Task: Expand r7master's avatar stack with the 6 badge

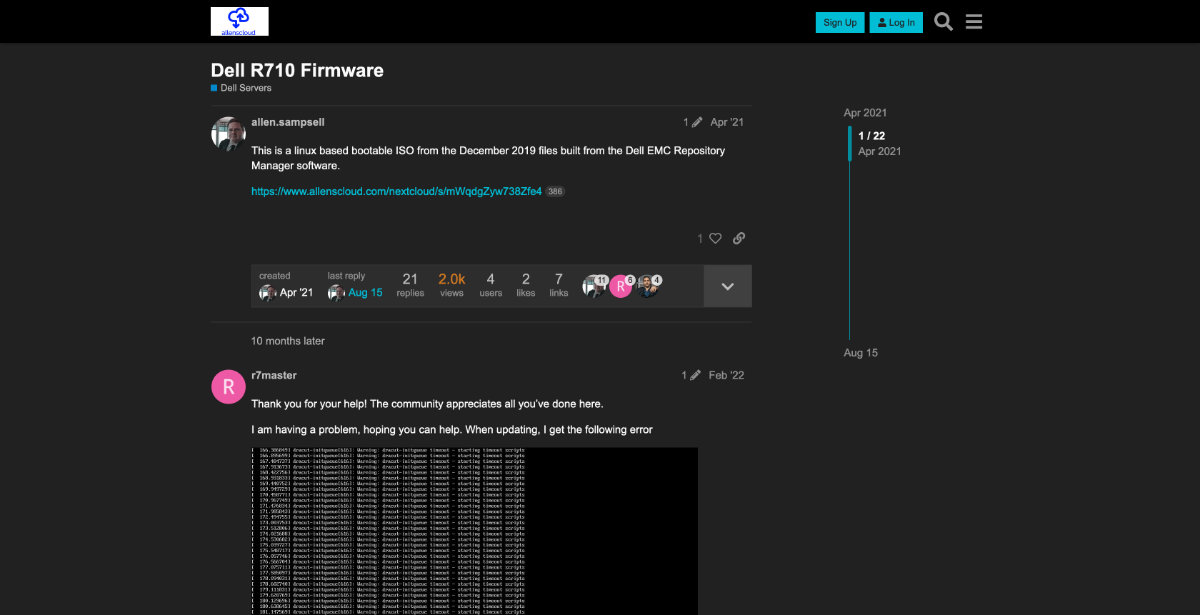Action: [x=621, y=285]
